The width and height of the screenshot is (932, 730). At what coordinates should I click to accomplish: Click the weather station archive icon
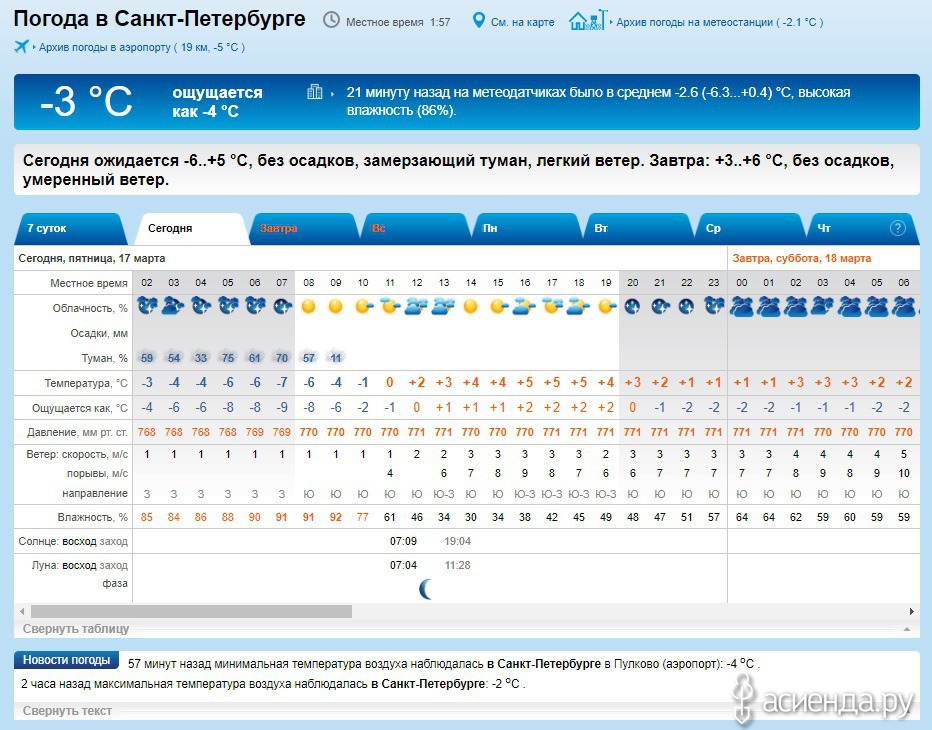(587, 20)
